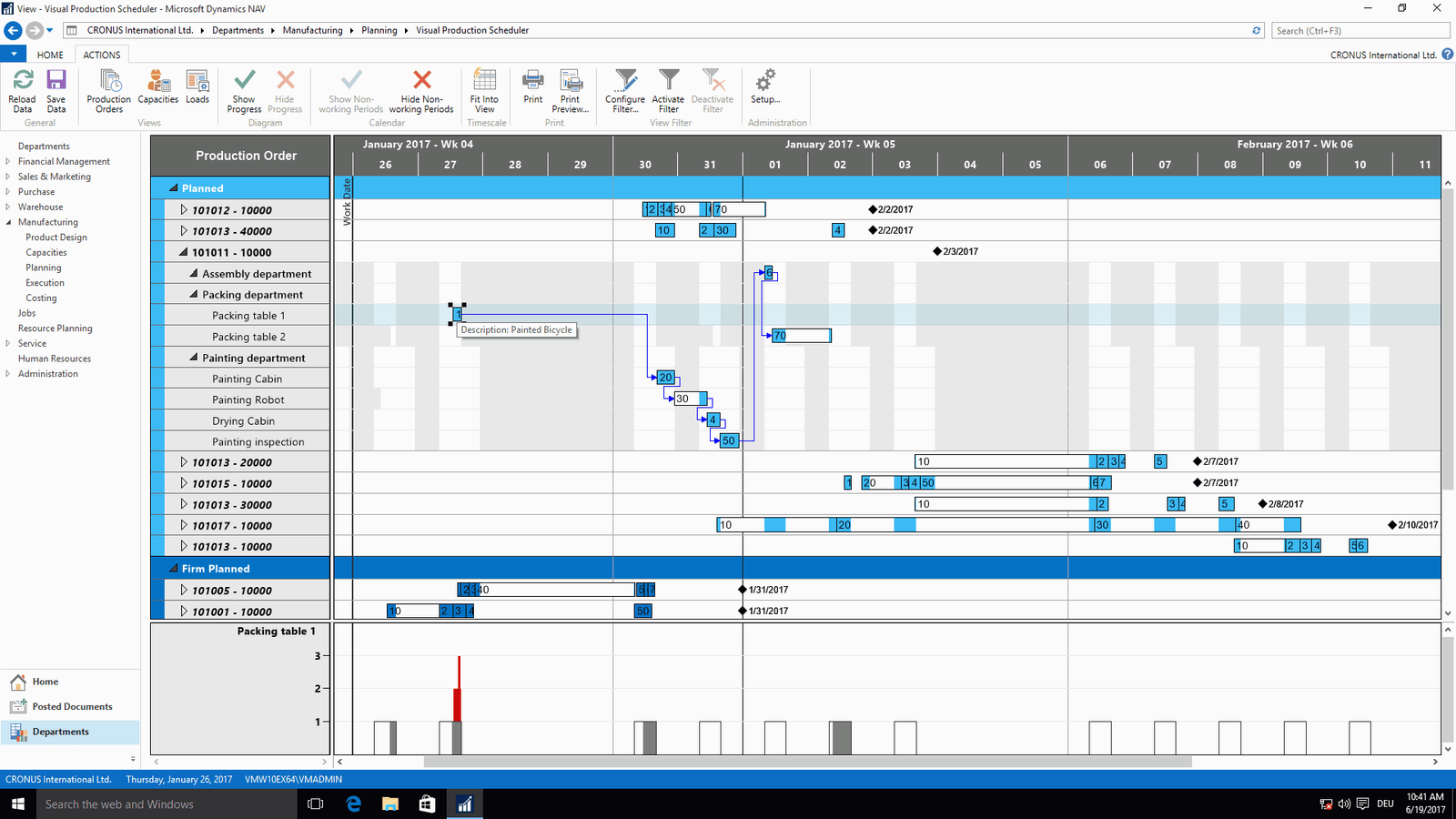Click the Reload Data icon

(x=22, y=81)
